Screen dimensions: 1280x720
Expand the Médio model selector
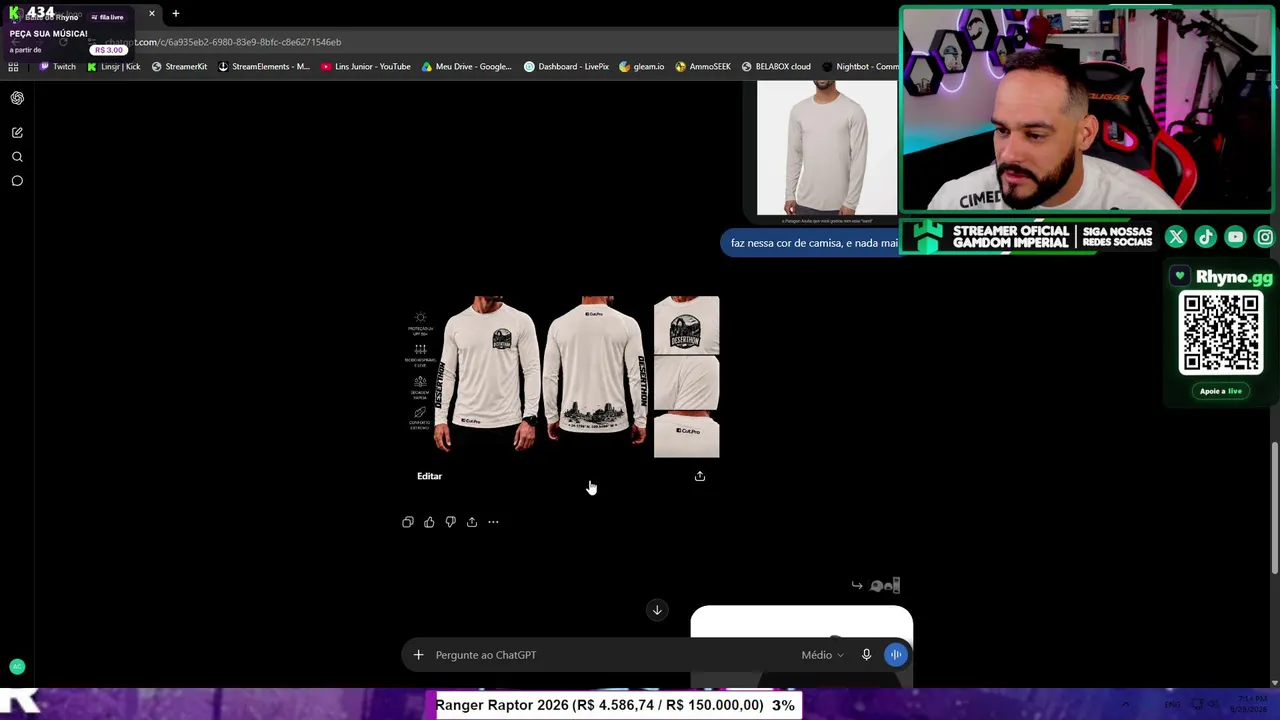[x=822, y=655]
